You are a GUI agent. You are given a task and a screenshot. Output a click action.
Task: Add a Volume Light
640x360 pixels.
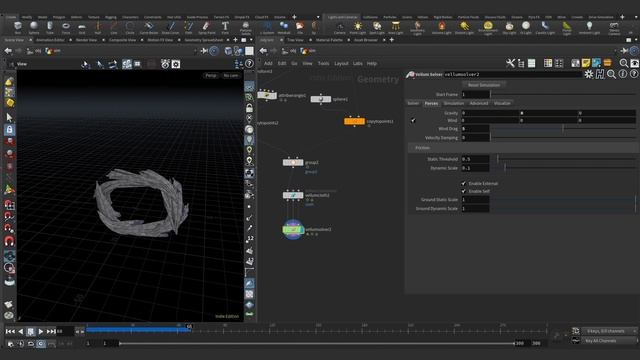[442, 28]
